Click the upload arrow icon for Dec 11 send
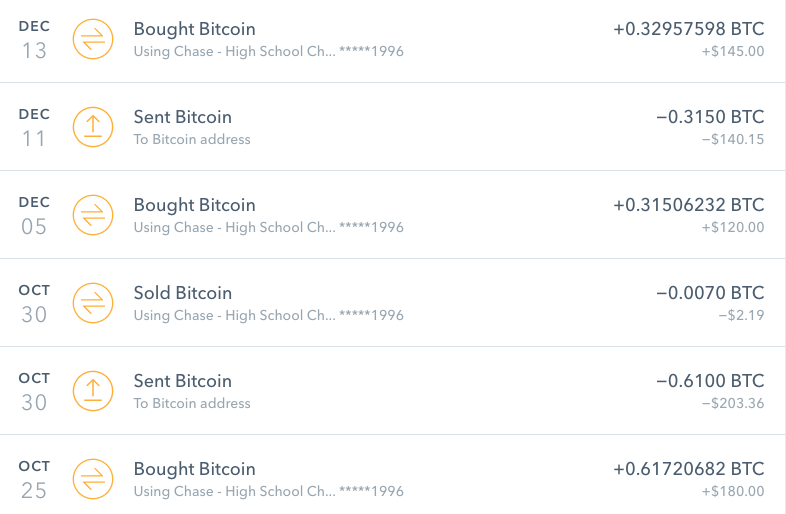786x514 pixels. pyautogui.click(x=93, y=127)
